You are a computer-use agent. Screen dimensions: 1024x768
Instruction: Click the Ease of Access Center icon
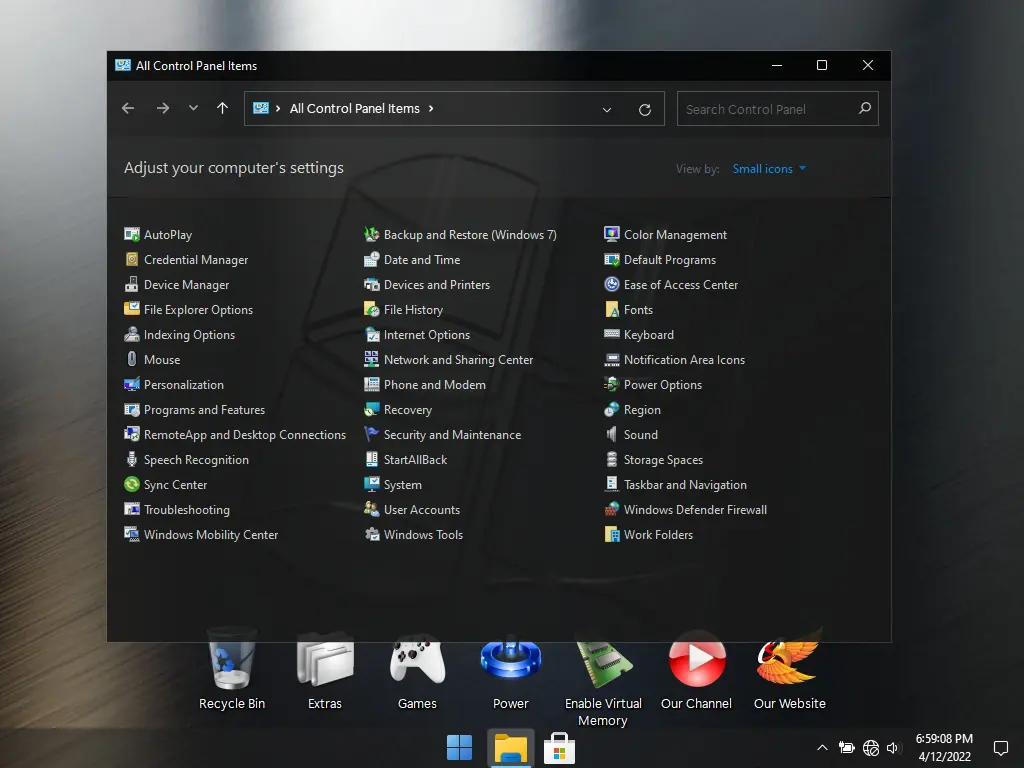click(x=612, y=285)
